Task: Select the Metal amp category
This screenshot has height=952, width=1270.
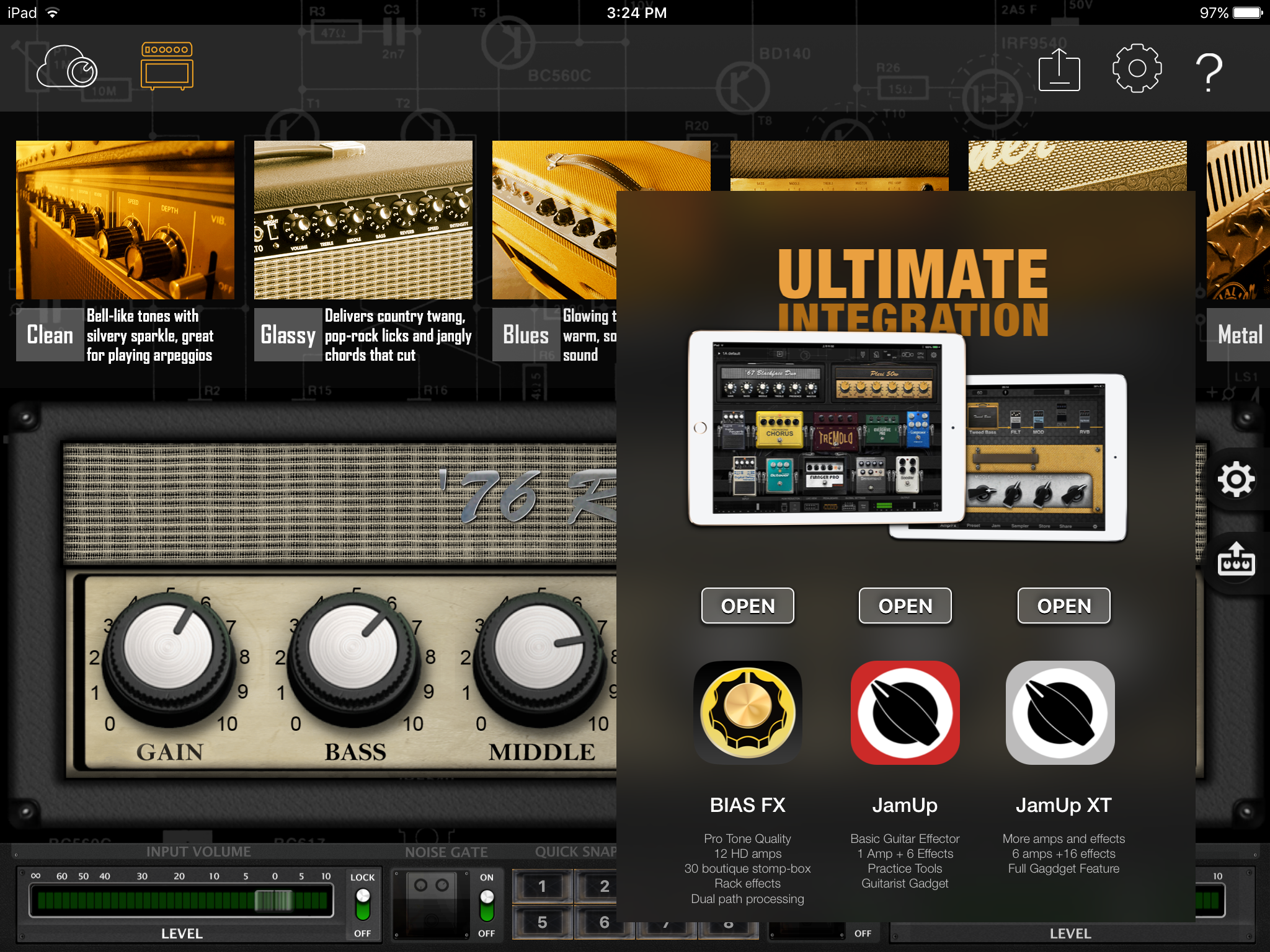Action: (1238, 335)
